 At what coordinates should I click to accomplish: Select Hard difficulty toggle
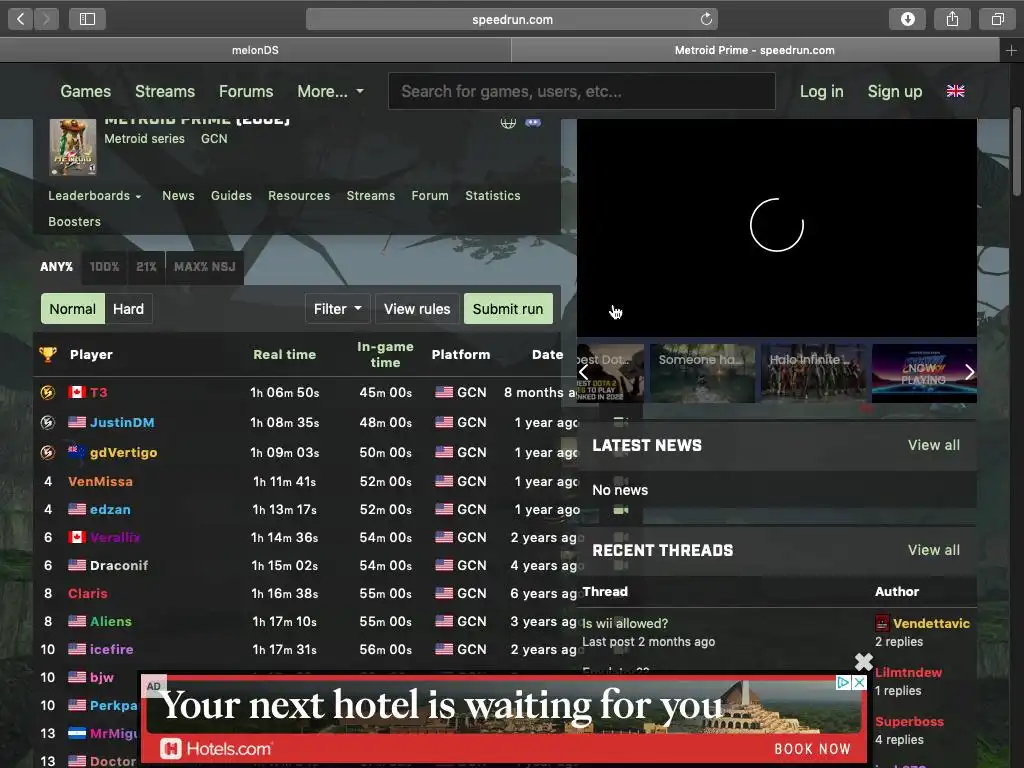[x=128, y=309]
